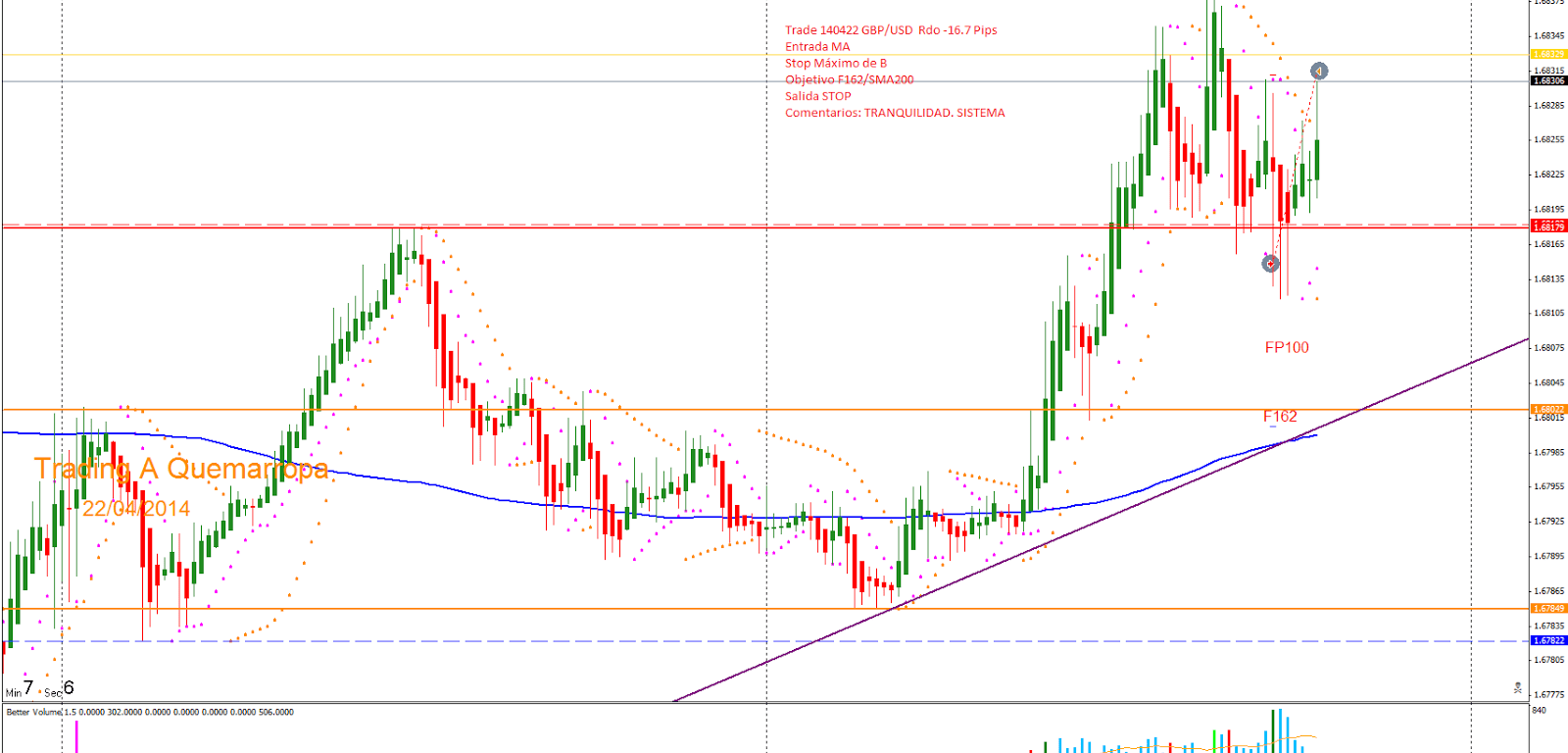Select the orange 1.67849 price level tag
Viewport: 1568px width, 753px height.
tap(1548, 609)
